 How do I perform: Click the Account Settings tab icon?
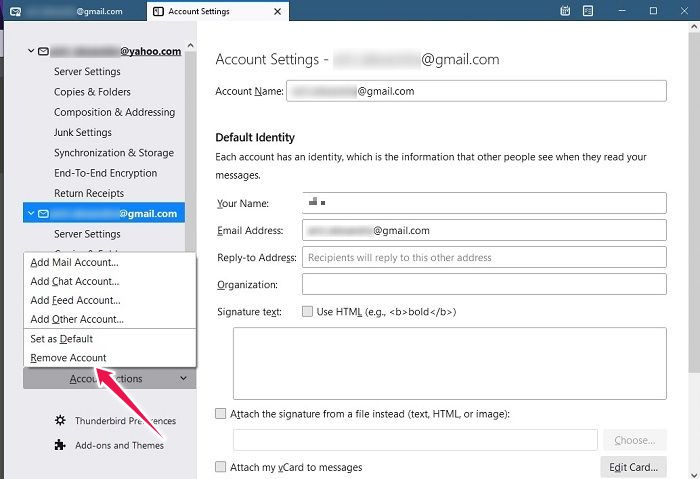tap(158, 12)
